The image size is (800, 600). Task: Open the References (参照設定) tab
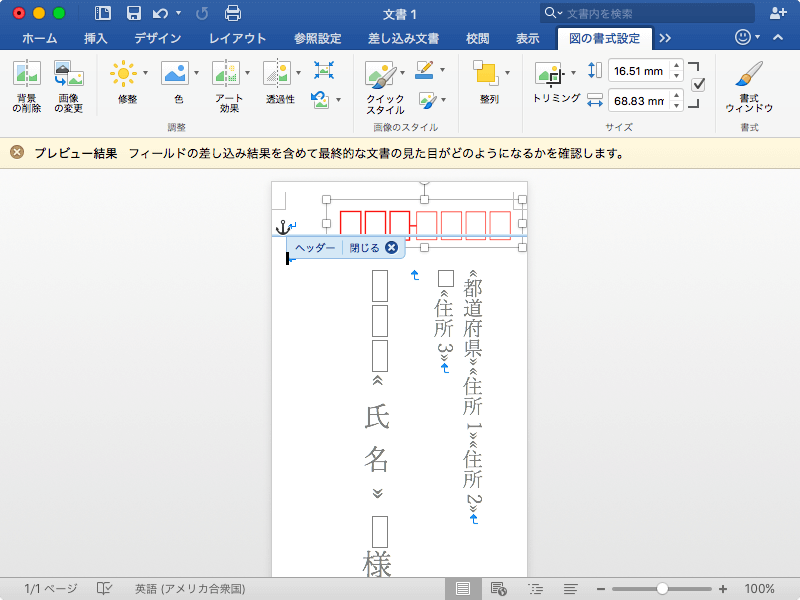pyautogui.click(x=317, y=38)
